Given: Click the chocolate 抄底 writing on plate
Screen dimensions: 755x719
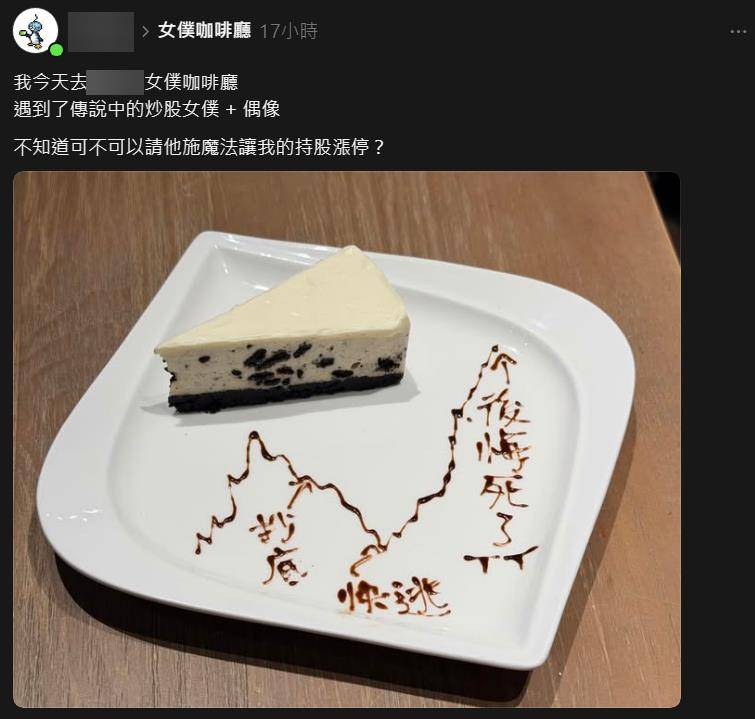Looking at the screenshot, I should [276, 549].
